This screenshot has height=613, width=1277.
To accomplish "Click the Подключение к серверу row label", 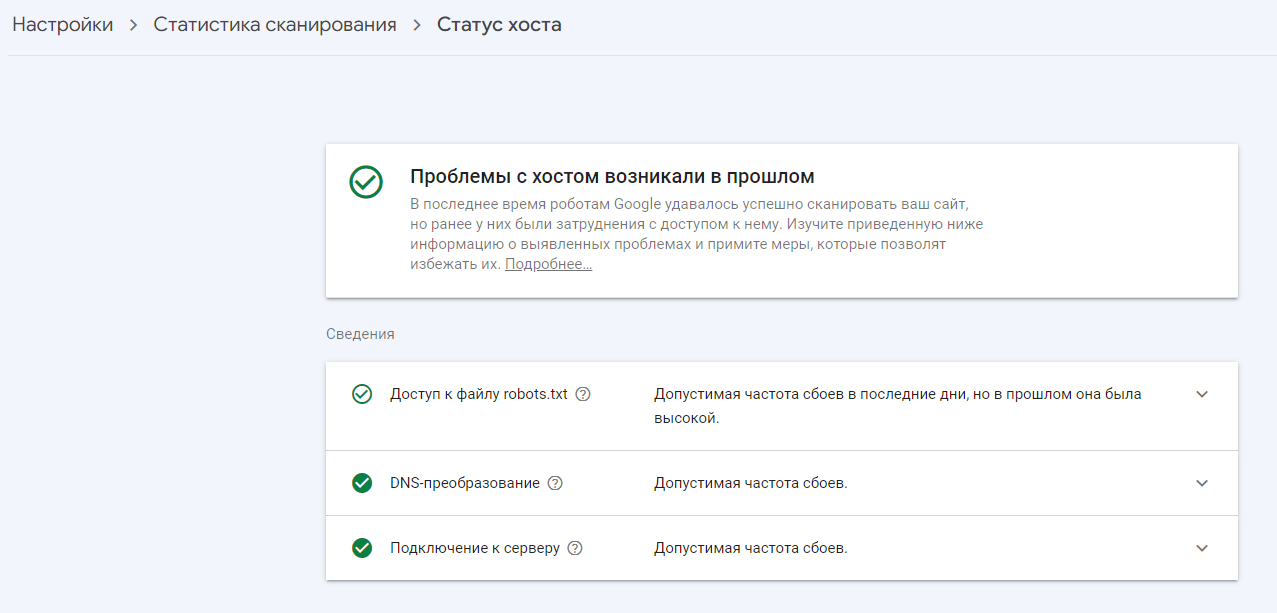I will [474, 548].
